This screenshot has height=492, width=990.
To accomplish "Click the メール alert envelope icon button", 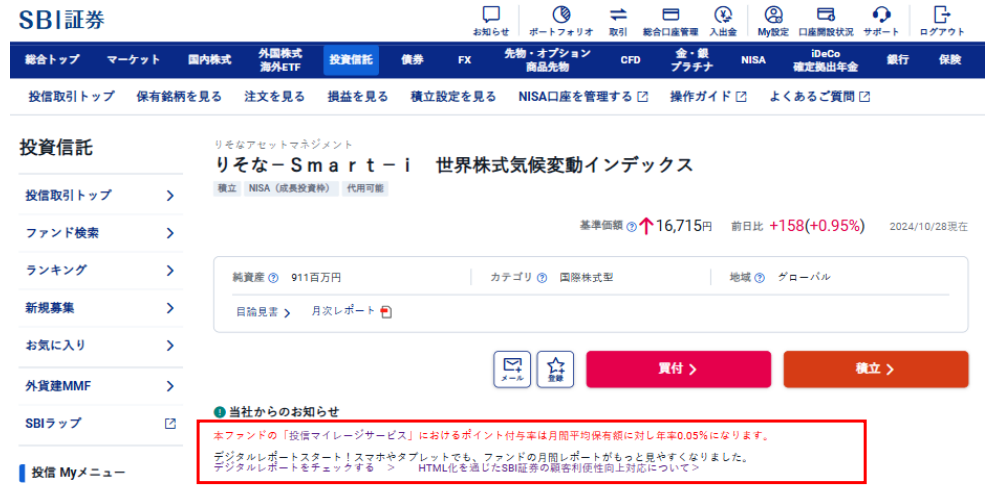I will [x=512, y=369].
